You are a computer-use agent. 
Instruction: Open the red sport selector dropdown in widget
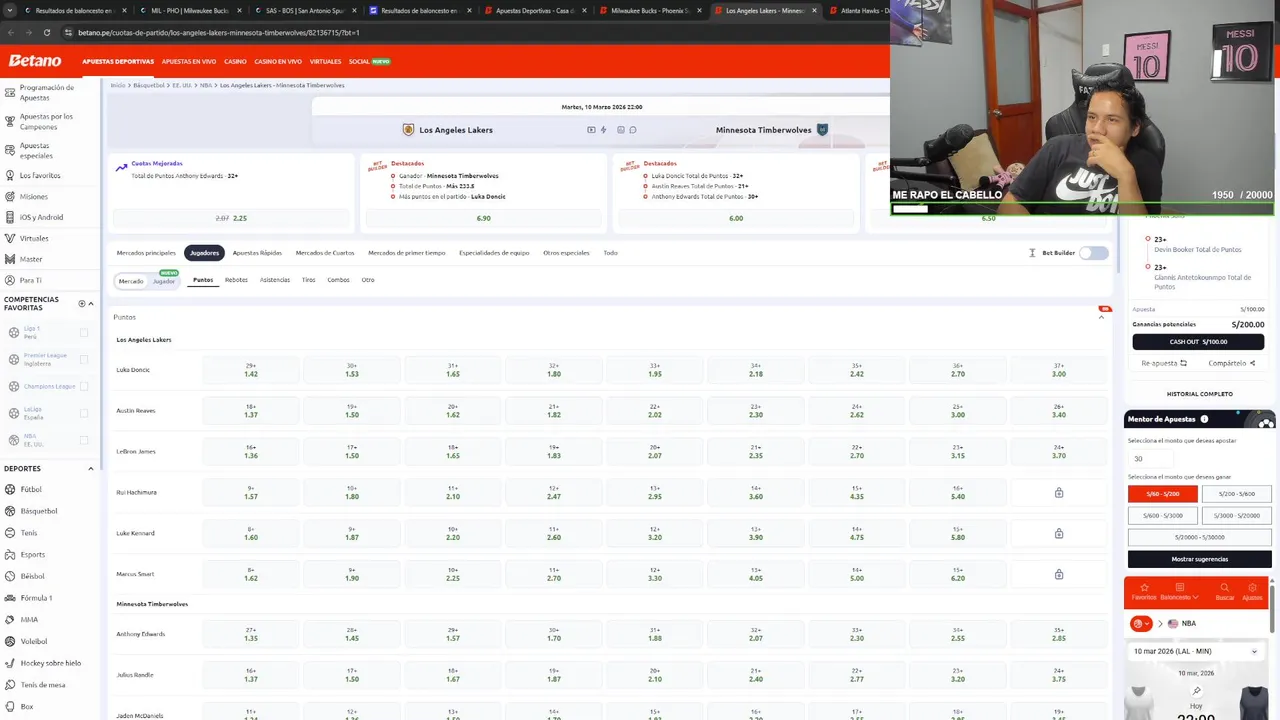1141,623
